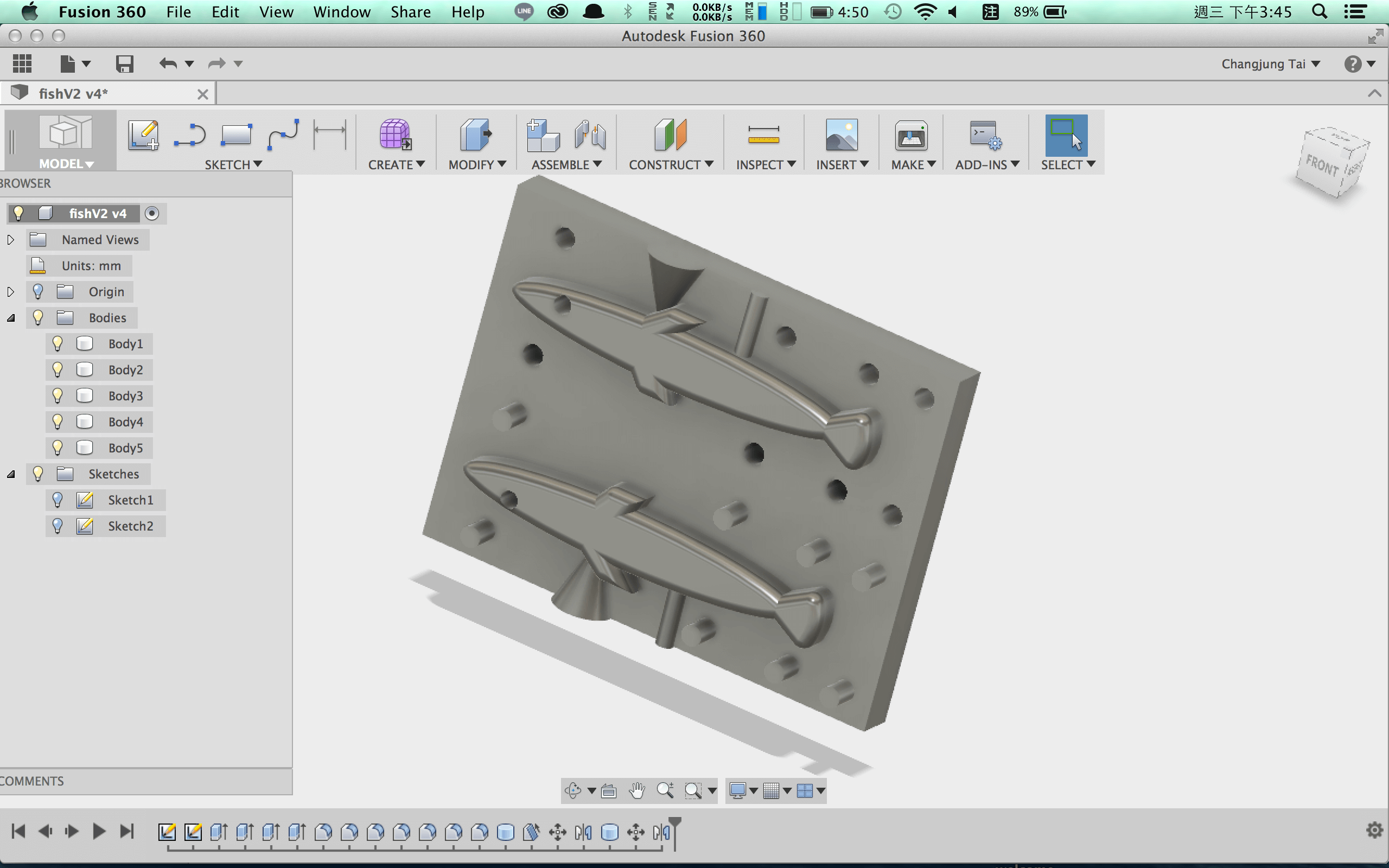1389x868 pixels.
Task: Toggle visibility bulb of Body4
Action: coord(58,422)
